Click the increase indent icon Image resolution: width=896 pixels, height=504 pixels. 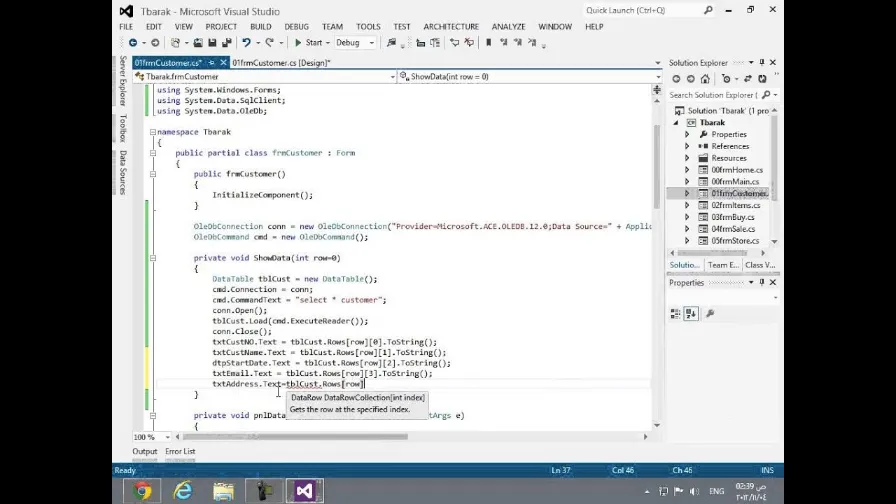(435, 43)
